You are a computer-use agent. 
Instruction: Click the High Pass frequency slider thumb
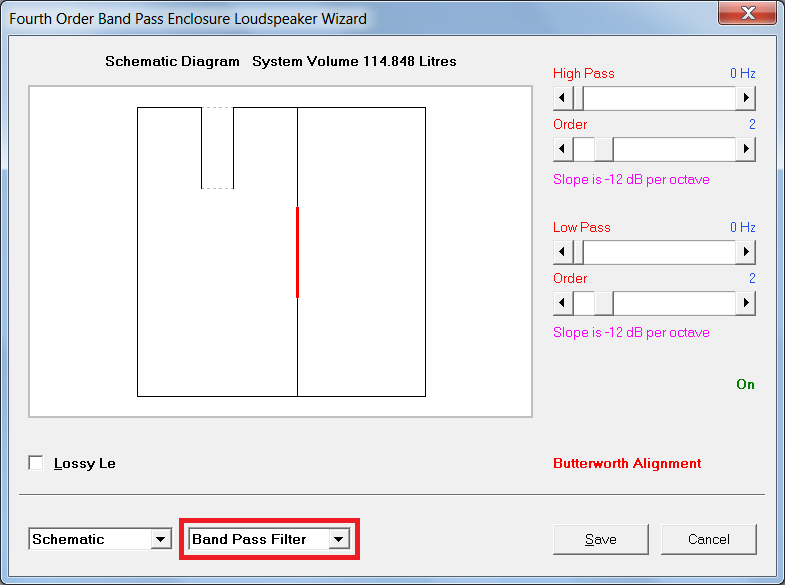[578, 98]
